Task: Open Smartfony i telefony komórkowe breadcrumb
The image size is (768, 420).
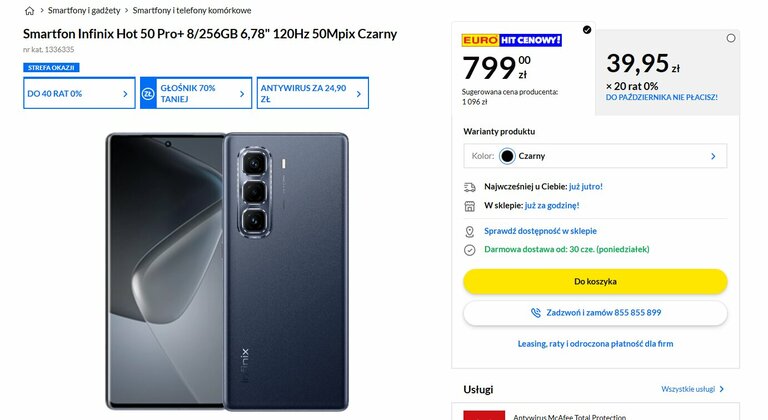Action: pyautogui.click(x=192, y=10)
